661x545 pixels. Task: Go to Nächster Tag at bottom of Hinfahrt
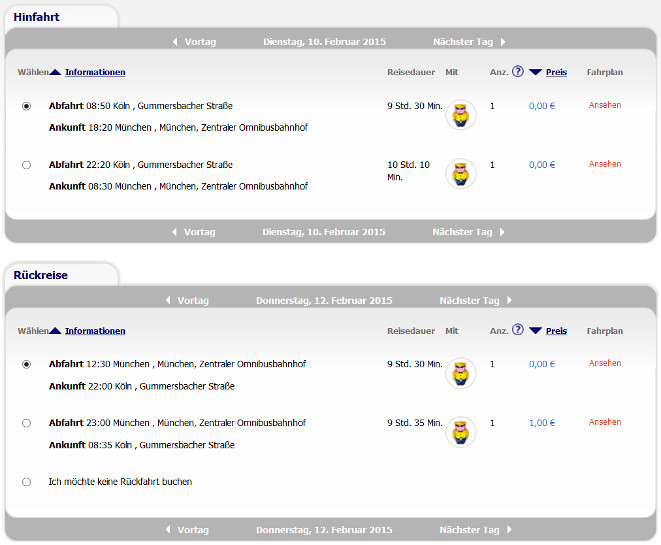click(x=463, y=232)
